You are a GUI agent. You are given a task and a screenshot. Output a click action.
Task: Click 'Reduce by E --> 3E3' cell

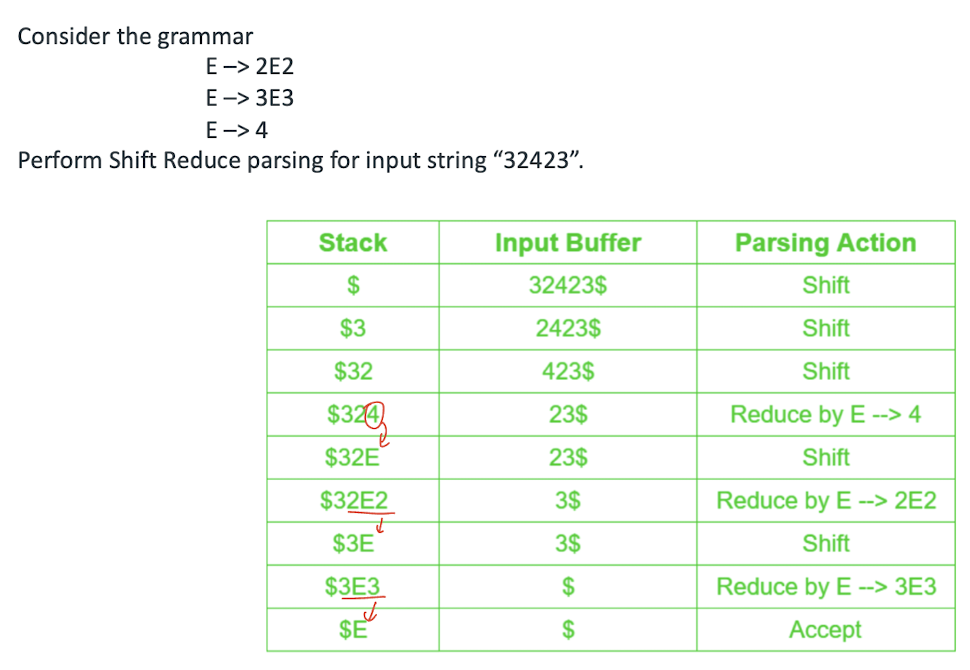825,587
